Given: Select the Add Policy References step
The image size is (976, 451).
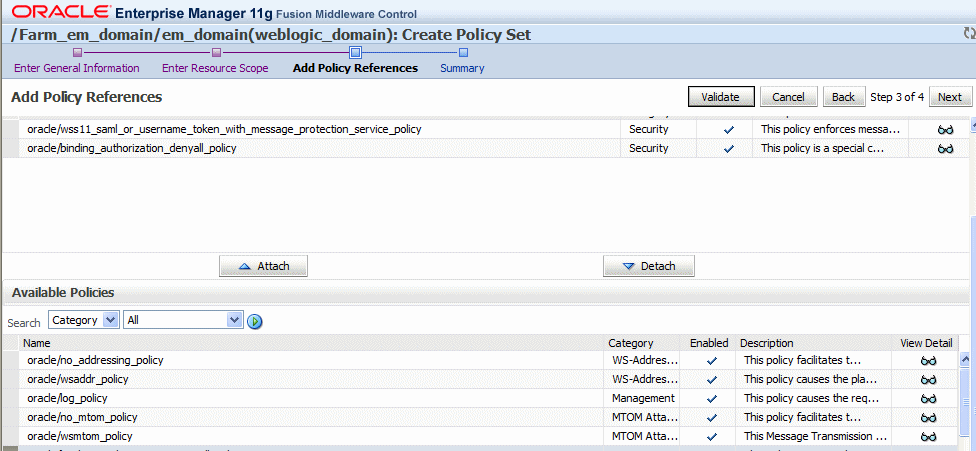Looking at the screenshot, I should pos(355,68).
